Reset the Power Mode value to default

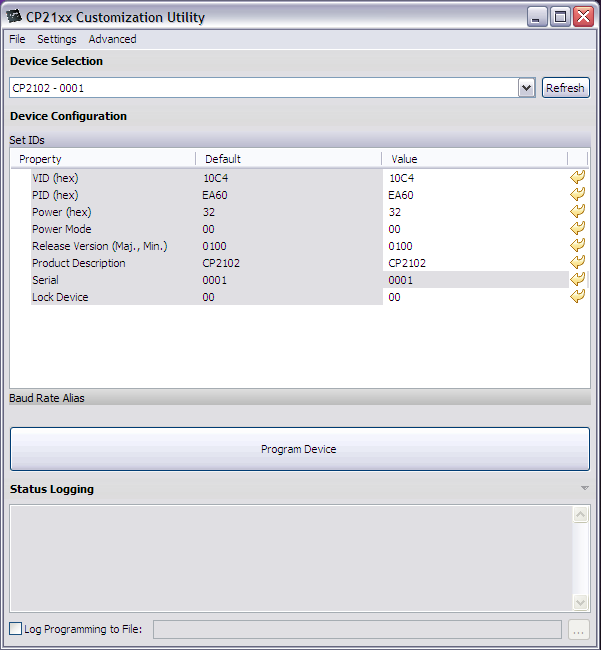(x=577, y=228)
